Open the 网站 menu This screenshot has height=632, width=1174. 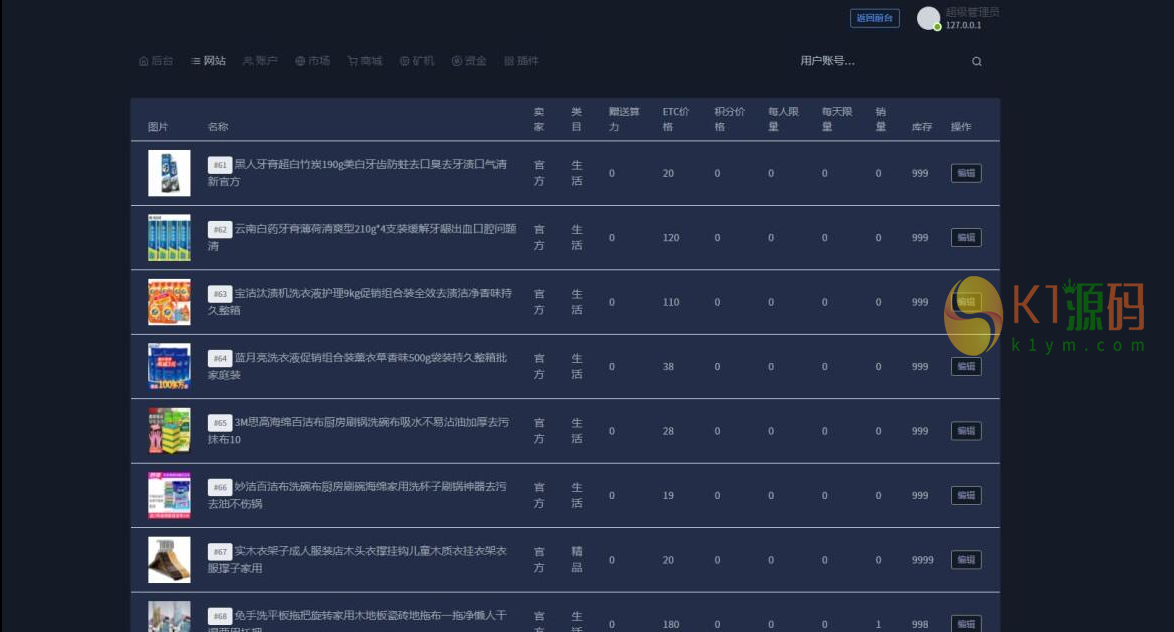pos(208,61)
